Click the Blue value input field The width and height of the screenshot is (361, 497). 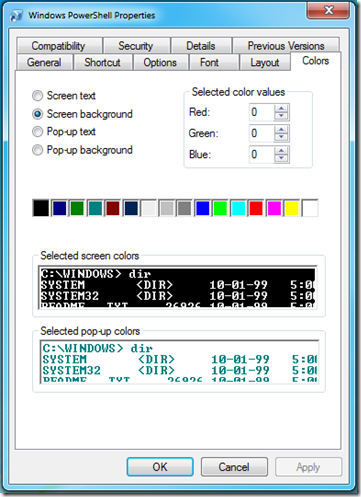pyautogui.click(x=262, y=154)
